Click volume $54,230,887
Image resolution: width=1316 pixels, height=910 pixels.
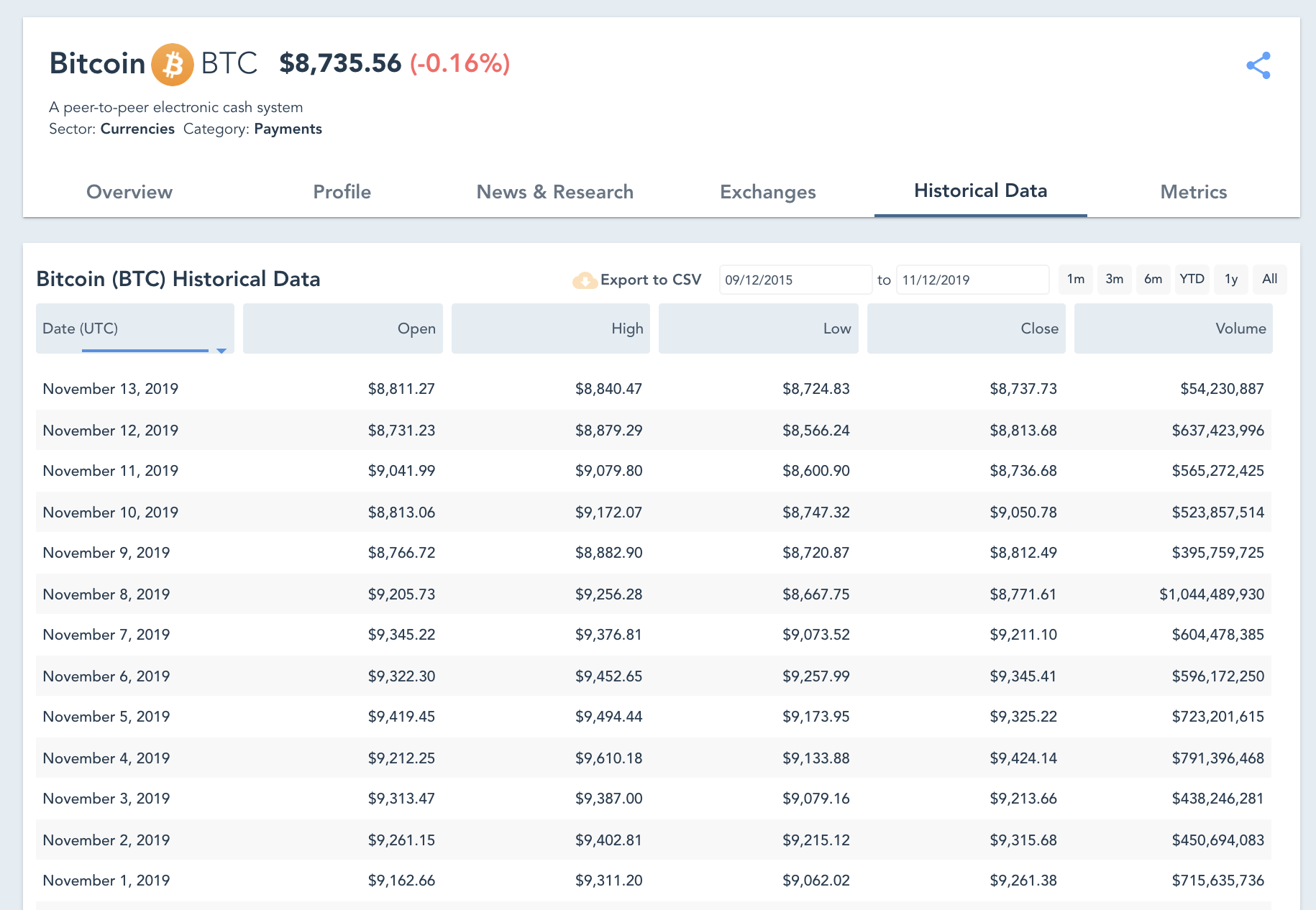point(1222,389)
